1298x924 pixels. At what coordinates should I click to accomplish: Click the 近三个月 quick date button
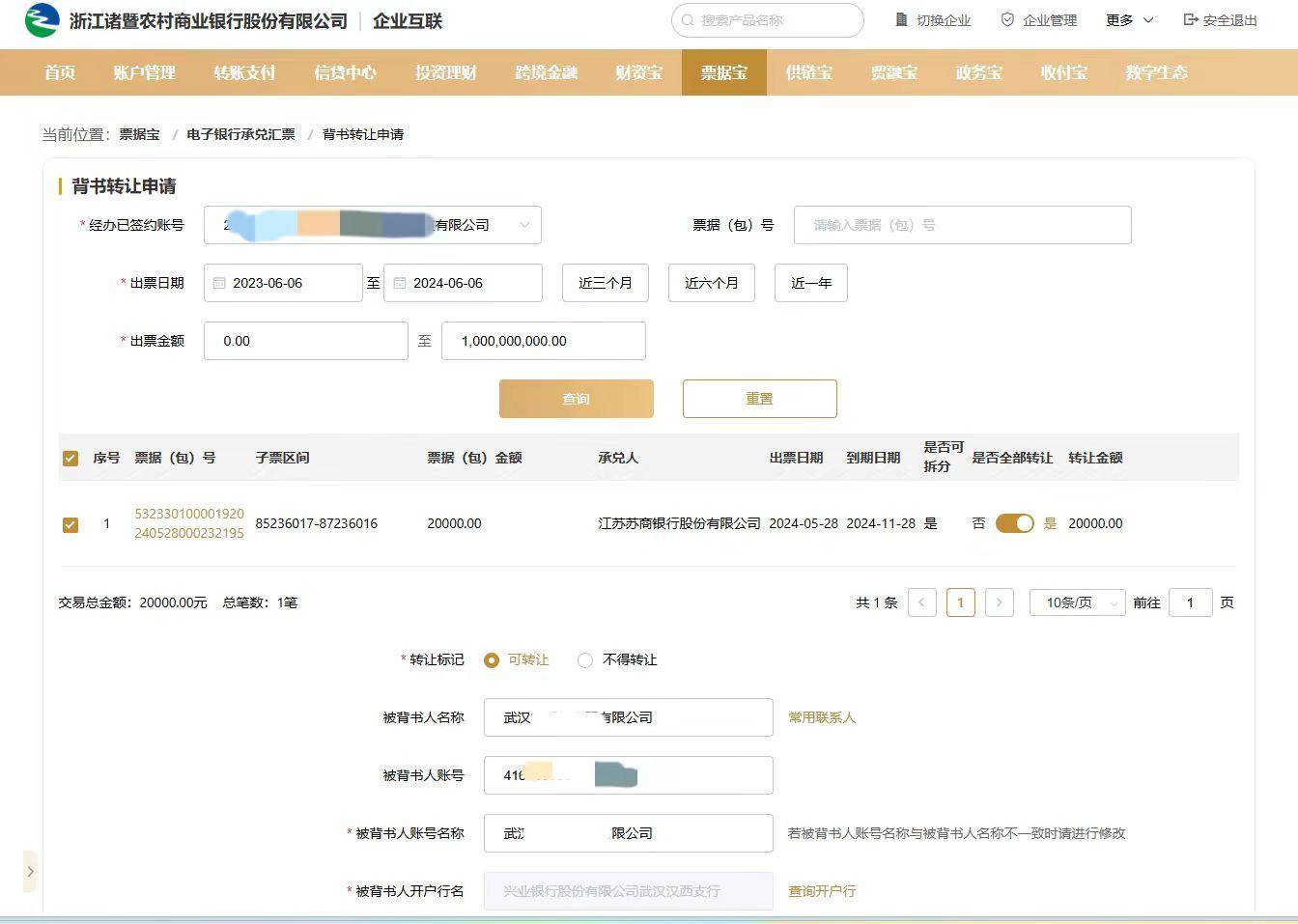coord(606,283)
